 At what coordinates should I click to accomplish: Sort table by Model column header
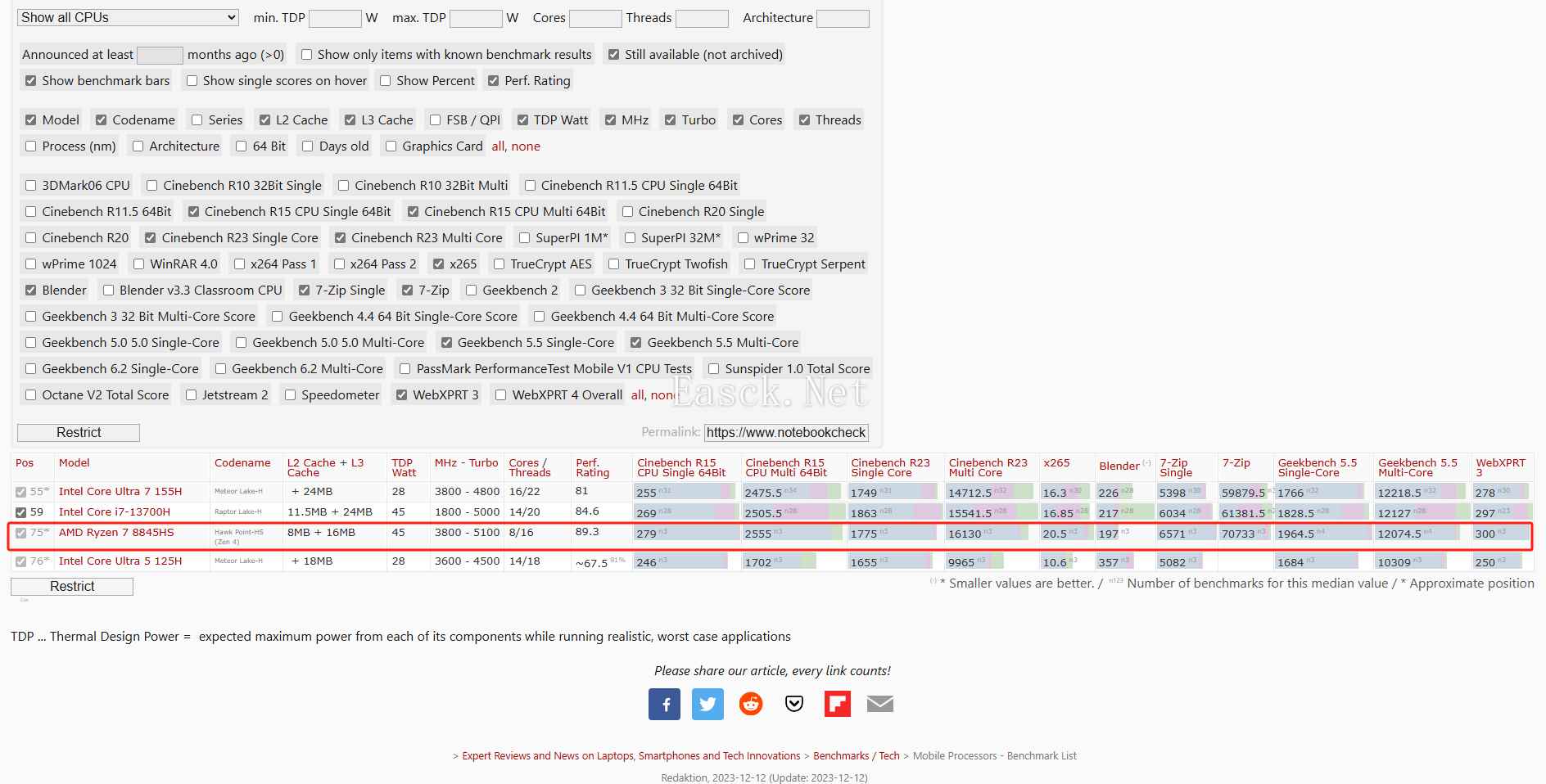[x=75, y=463]
